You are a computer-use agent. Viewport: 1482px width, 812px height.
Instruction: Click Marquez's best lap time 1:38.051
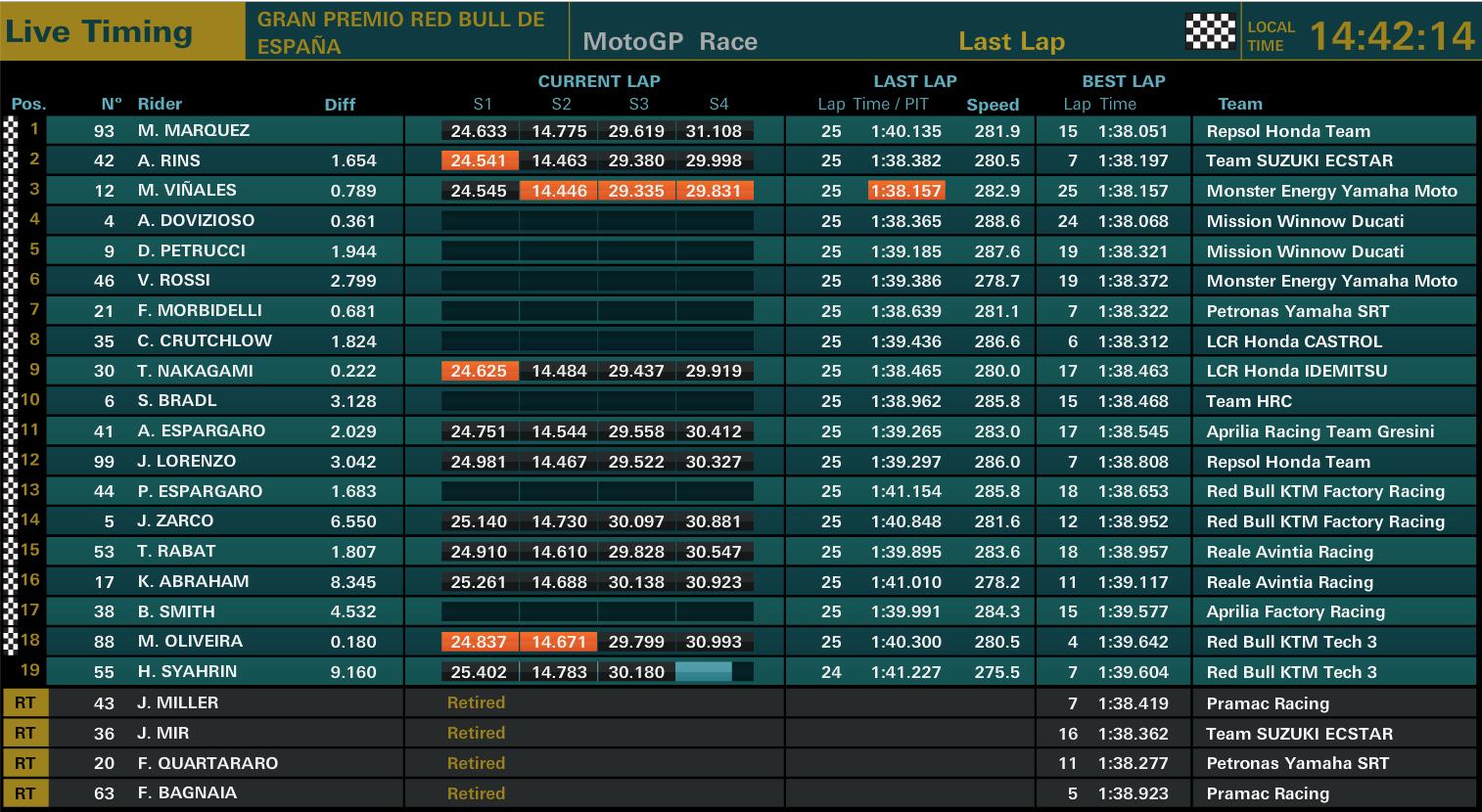pyautogui.click(x=1134, y=130)
